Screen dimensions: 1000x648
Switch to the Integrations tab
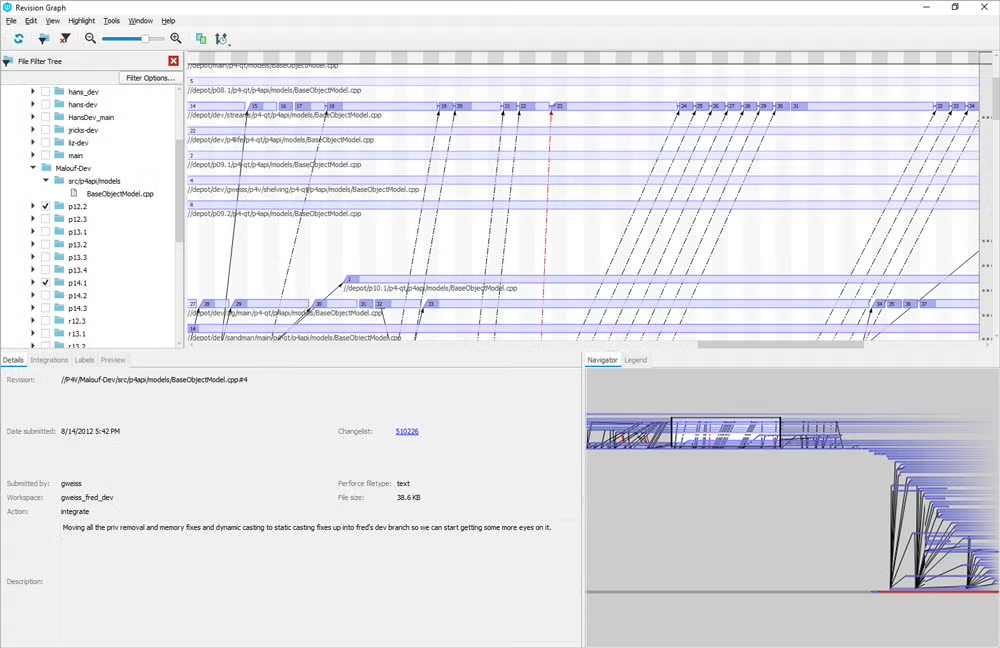pos(48,359)
